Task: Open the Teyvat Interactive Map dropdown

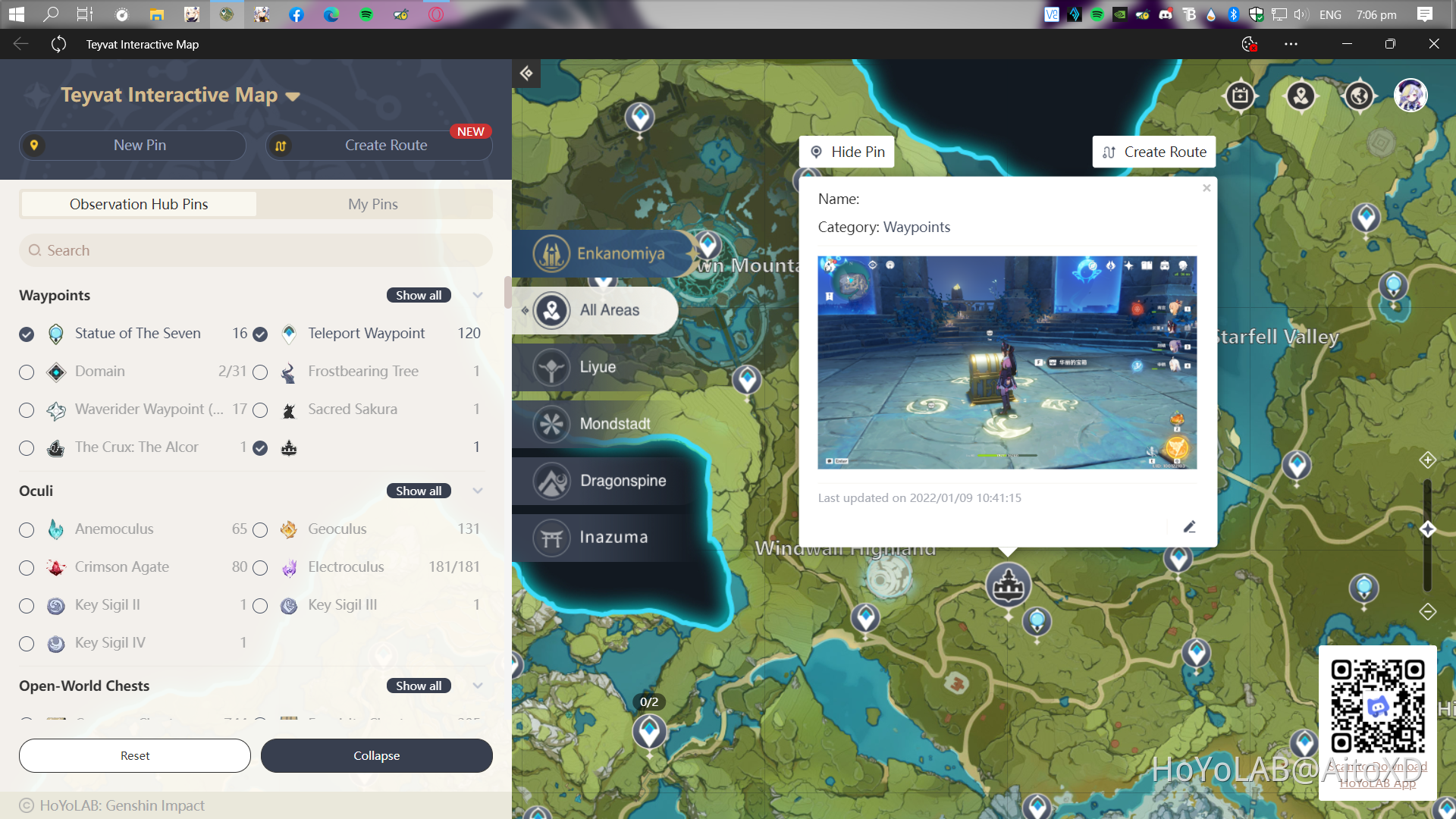Action: tap(293, 96)
